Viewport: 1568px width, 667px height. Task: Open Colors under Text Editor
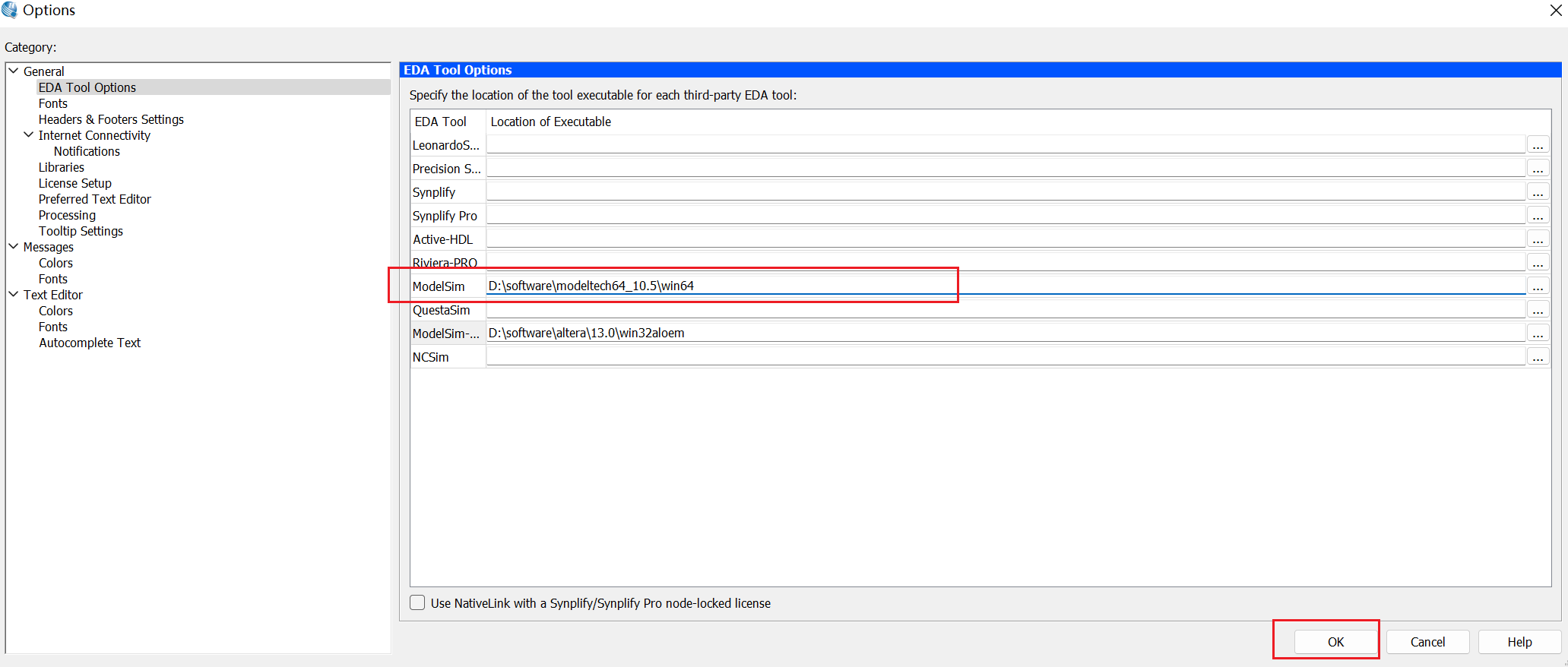click(56, 311)
